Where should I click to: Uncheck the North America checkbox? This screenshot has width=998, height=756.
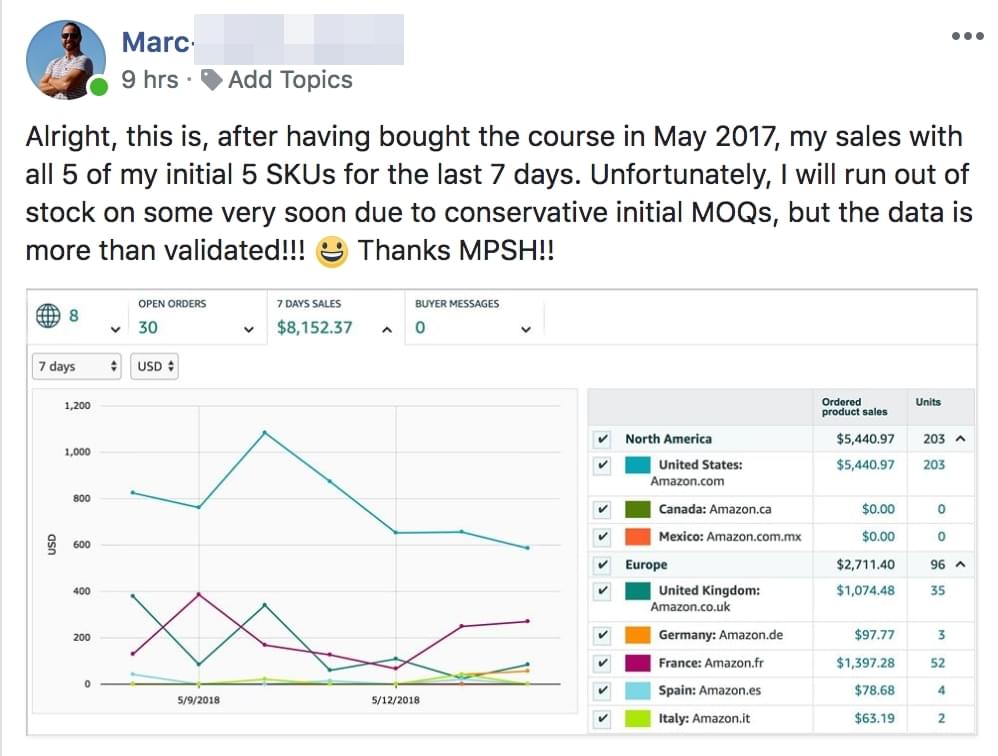coord(601,439)
